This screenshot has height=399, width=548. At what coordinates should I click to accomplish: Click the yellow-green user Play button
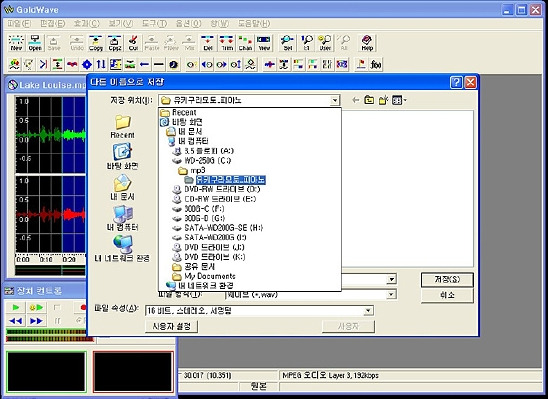point(36,307)
